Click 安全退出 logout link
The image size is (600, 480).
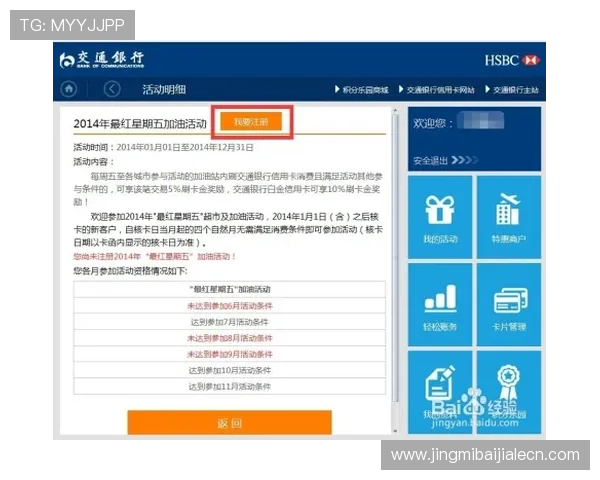pos(445,160)
